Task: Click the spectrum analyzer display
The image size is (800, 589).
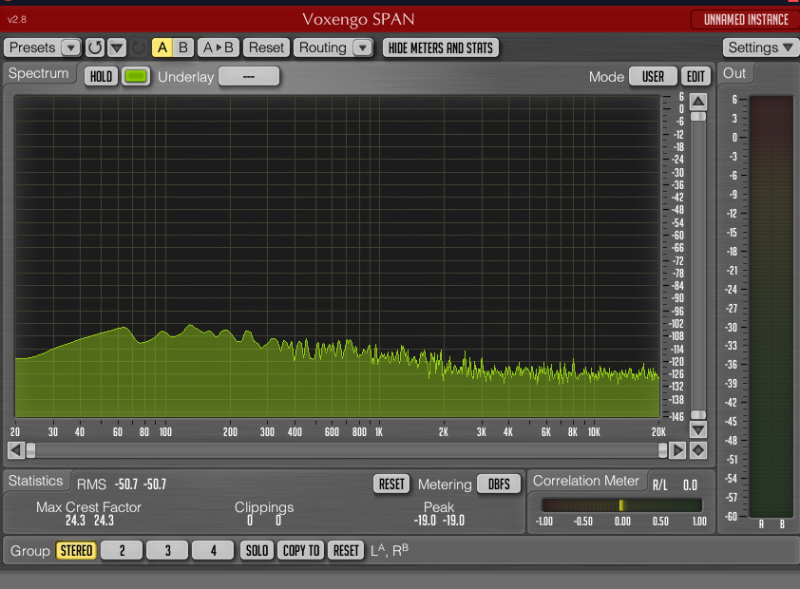Action: tap(337, 256)
